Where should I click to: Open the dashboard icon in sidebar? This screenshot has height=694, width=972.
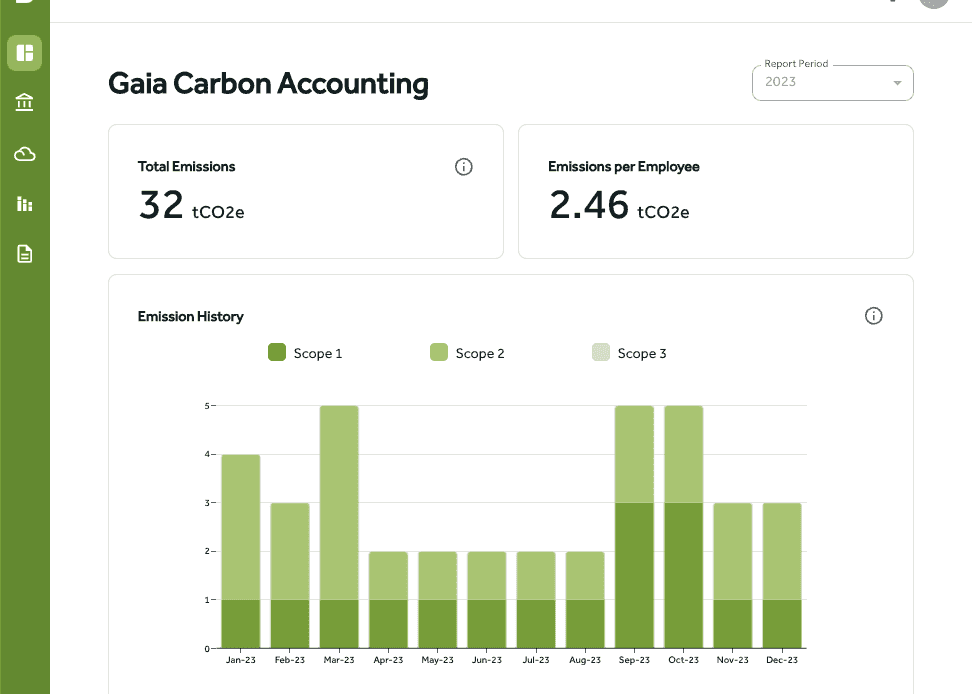25,53
